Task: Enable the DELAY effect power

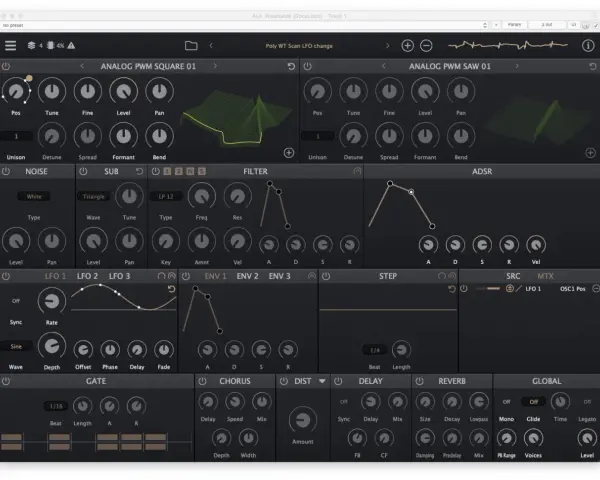Action: [338, 381]
